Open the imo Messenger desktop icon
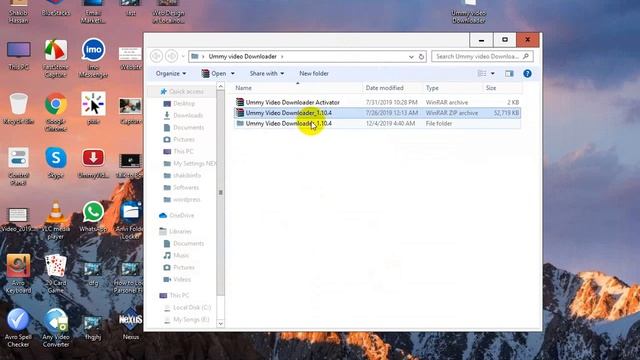Screen dimensions: 640x360 tap(93, 57)
